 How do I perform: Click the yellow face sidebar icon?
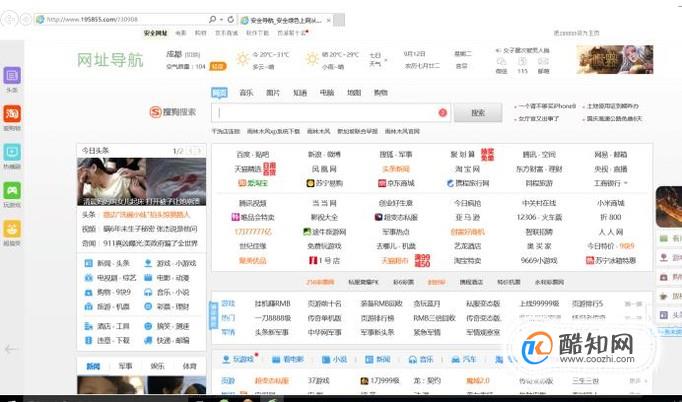click(12, 229)
